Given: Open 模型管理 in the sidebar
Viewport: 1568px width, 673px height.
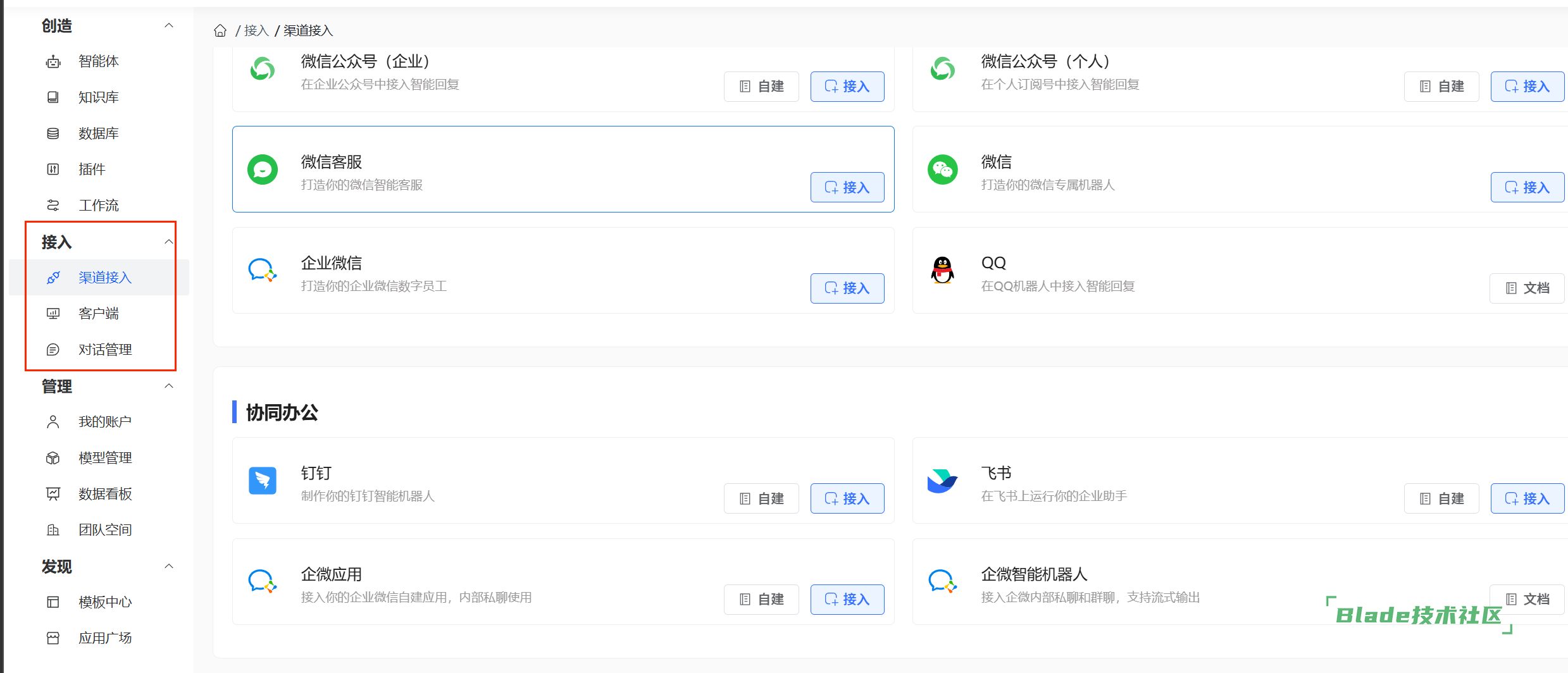Looking at the screenshot, I should click(104, 458).
